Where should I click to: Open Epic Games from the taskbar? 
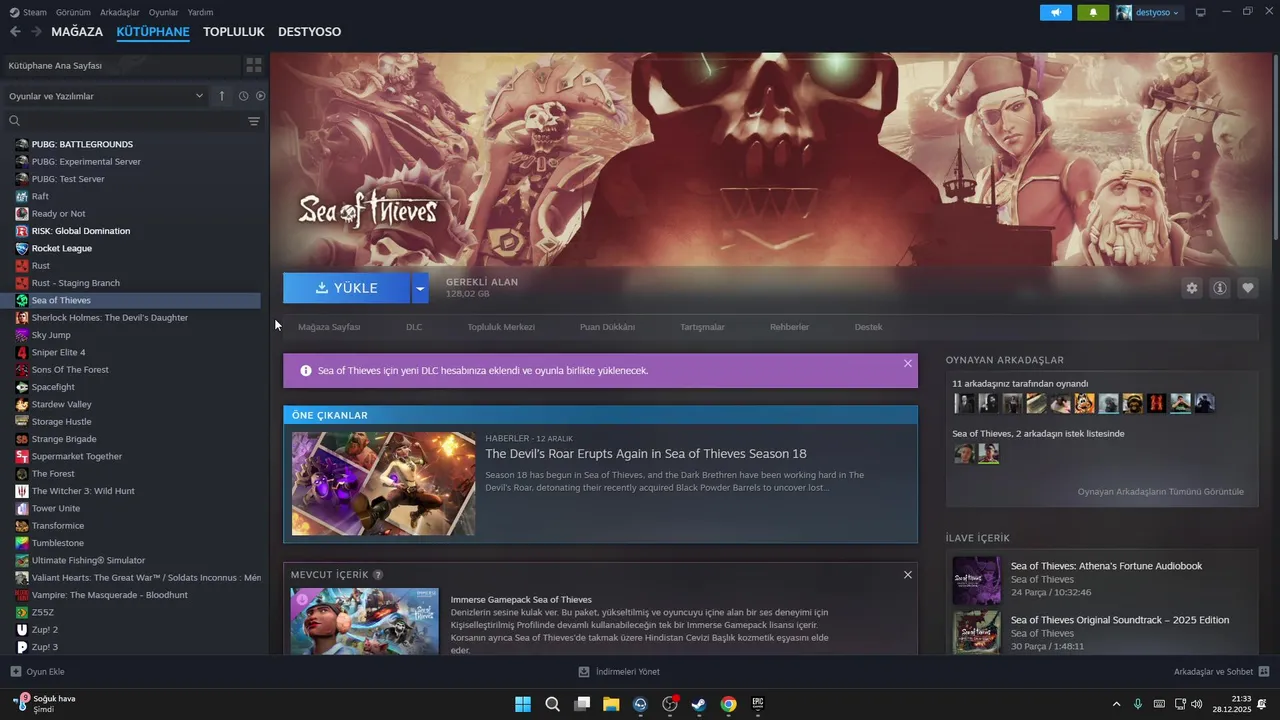click(x=758, y=704)
